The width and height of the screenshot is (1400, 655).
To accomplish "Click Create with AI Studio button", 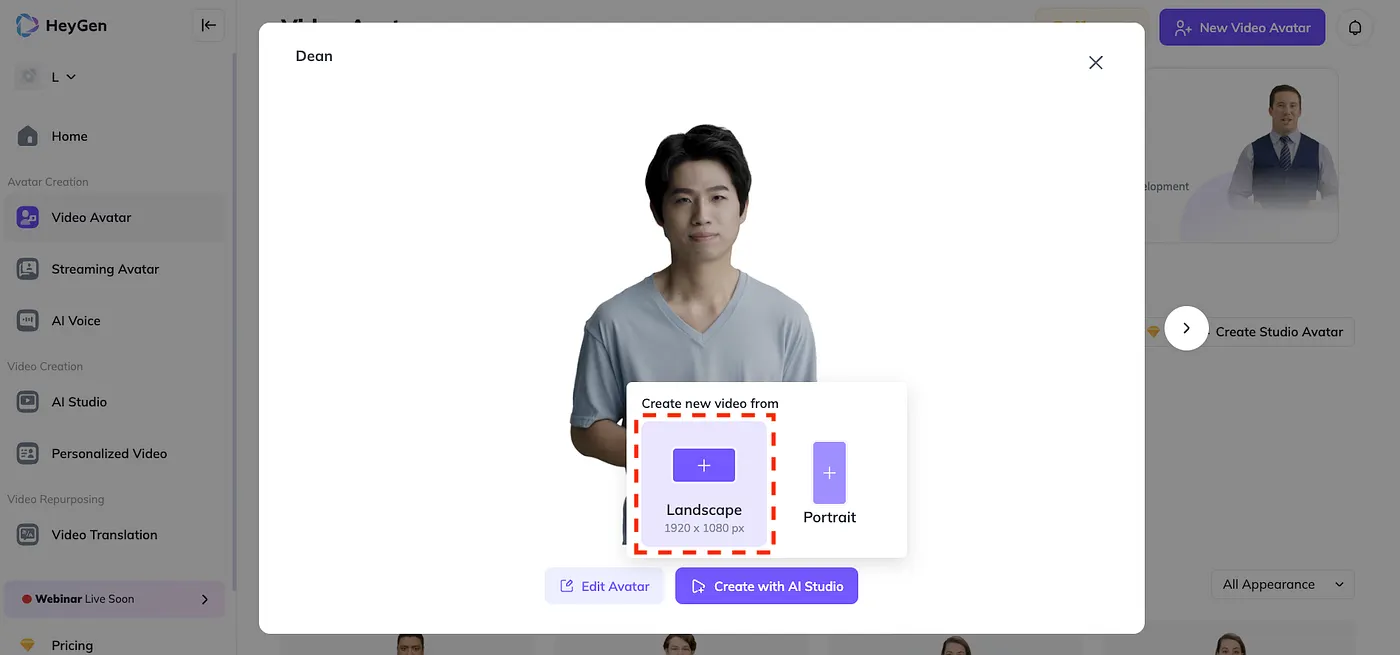I will click(766, 586).
